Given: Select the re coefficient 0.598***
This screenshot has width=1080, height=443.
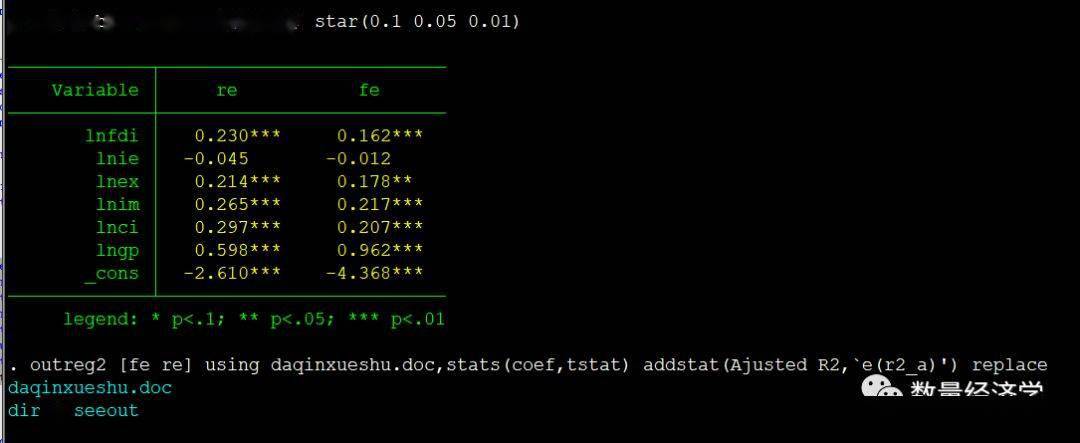Looking at the screenshot, I should (238, 250).
